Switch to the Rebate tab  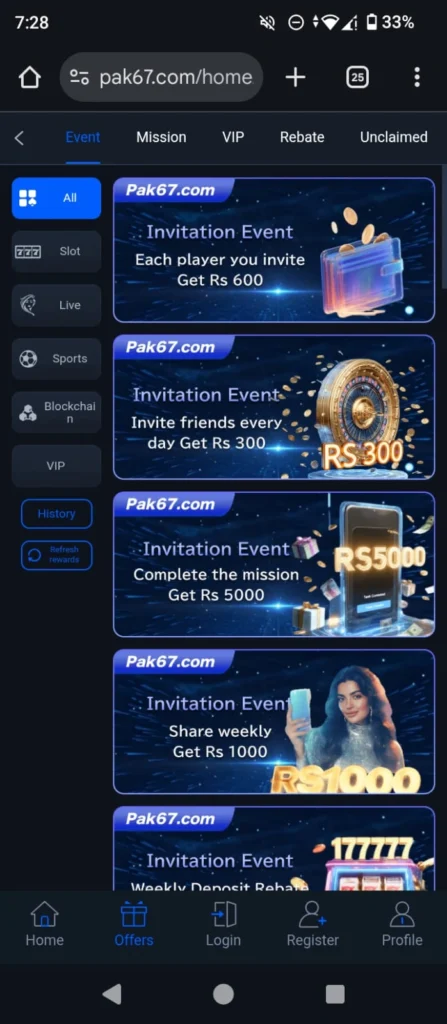click(x=302, y=137)
